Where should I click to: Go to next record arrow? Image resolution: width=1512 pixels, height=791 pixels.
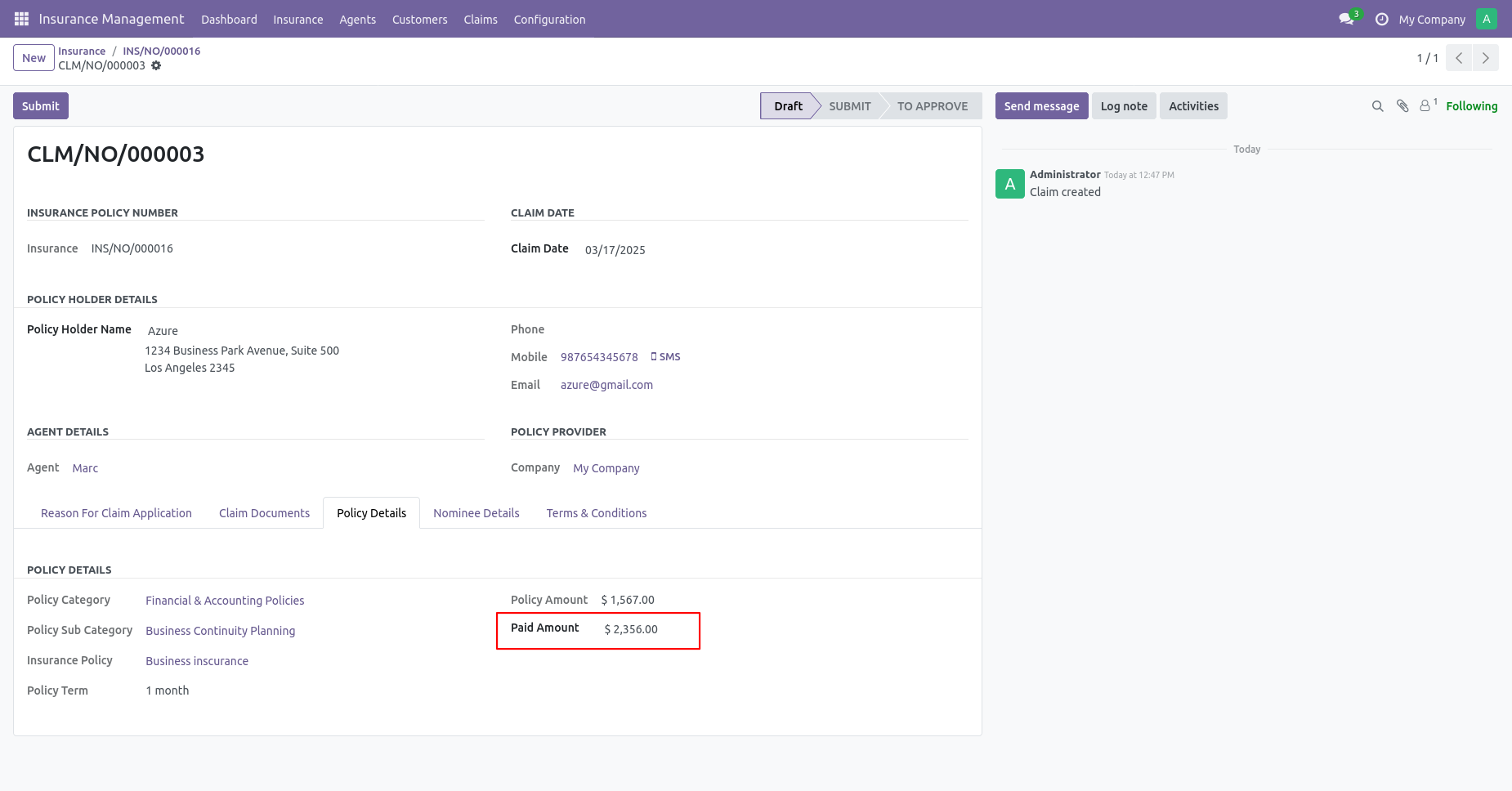click(1486, 58)
